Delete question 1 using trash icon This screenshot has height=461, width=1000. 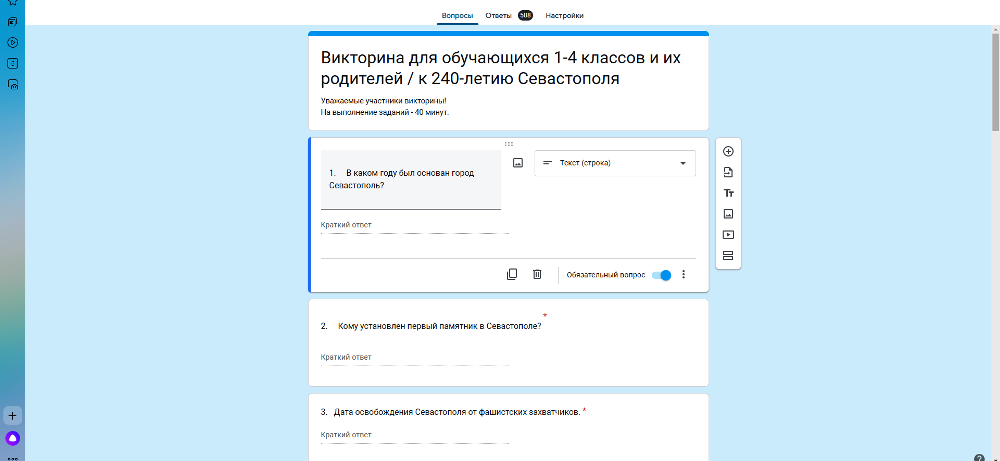537,274
